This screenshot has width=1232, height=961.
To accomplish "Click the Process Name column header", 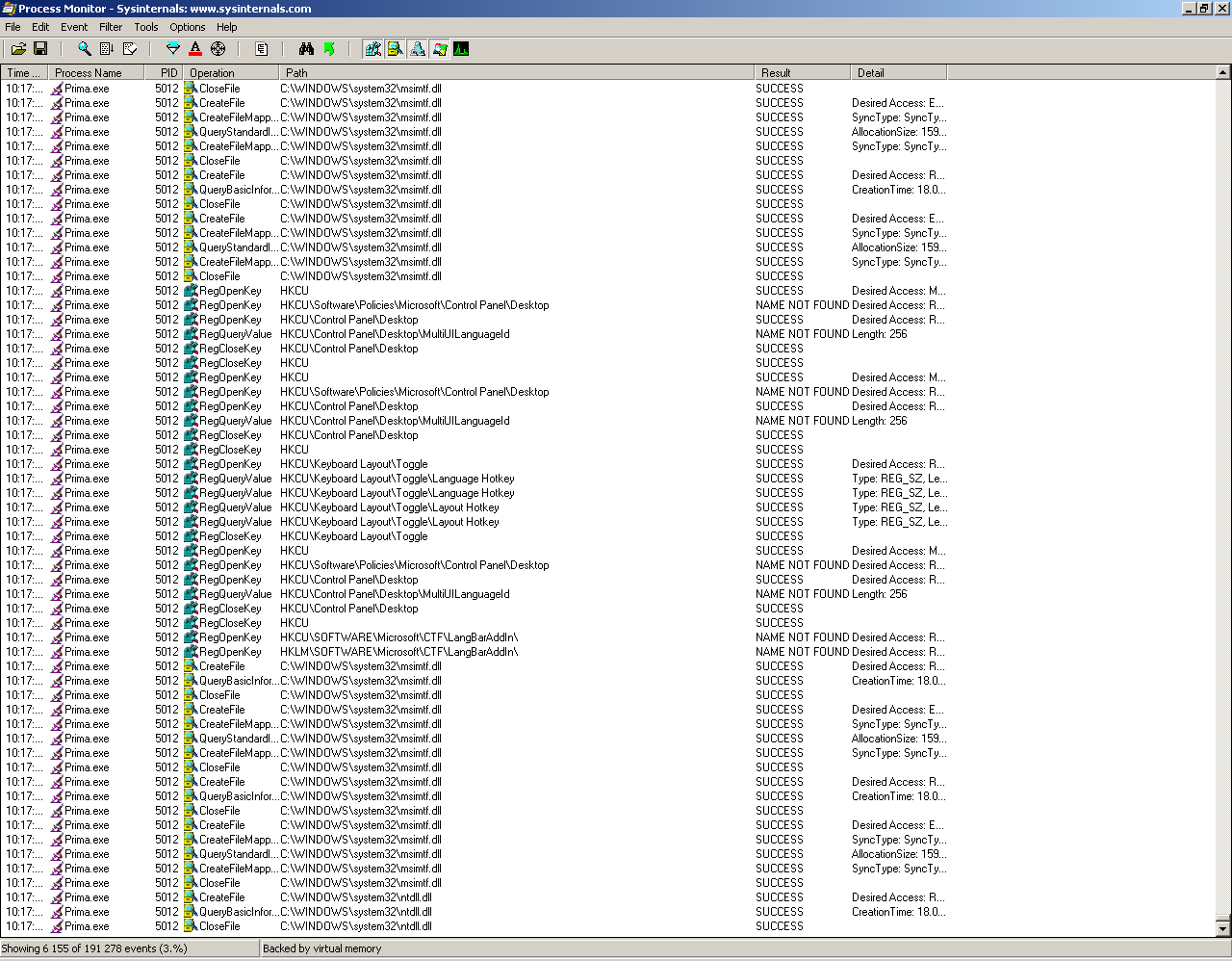I will 96,72.
